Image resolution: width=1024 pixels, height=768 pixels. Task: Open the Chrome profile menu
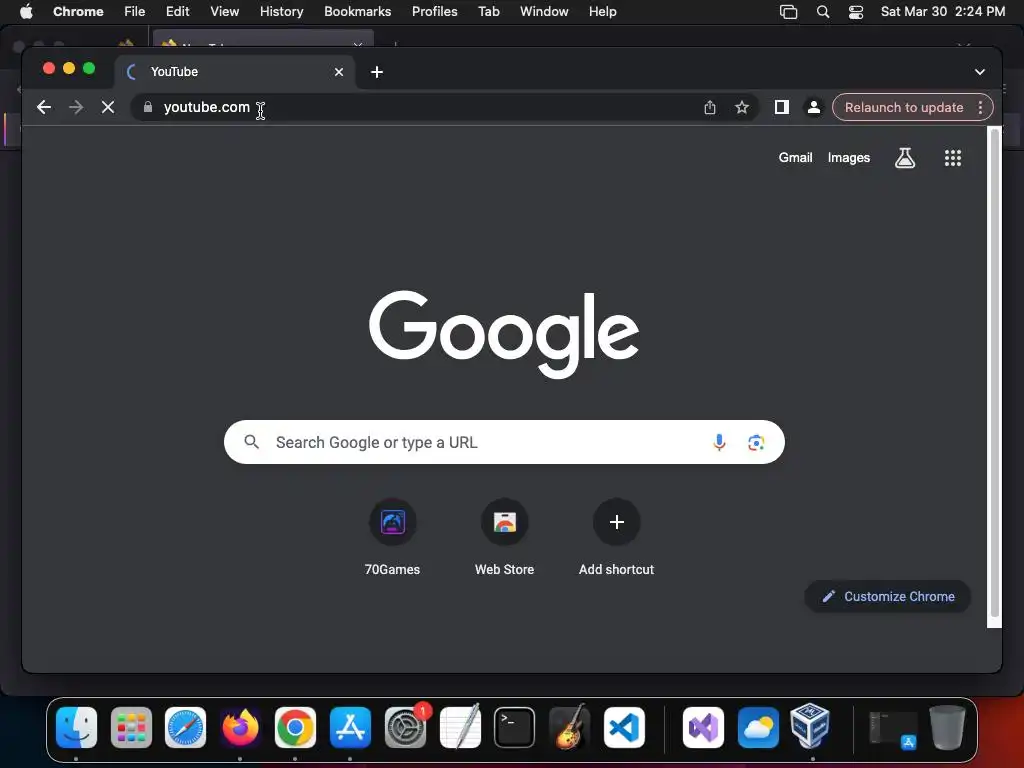(x=813, y=107)
